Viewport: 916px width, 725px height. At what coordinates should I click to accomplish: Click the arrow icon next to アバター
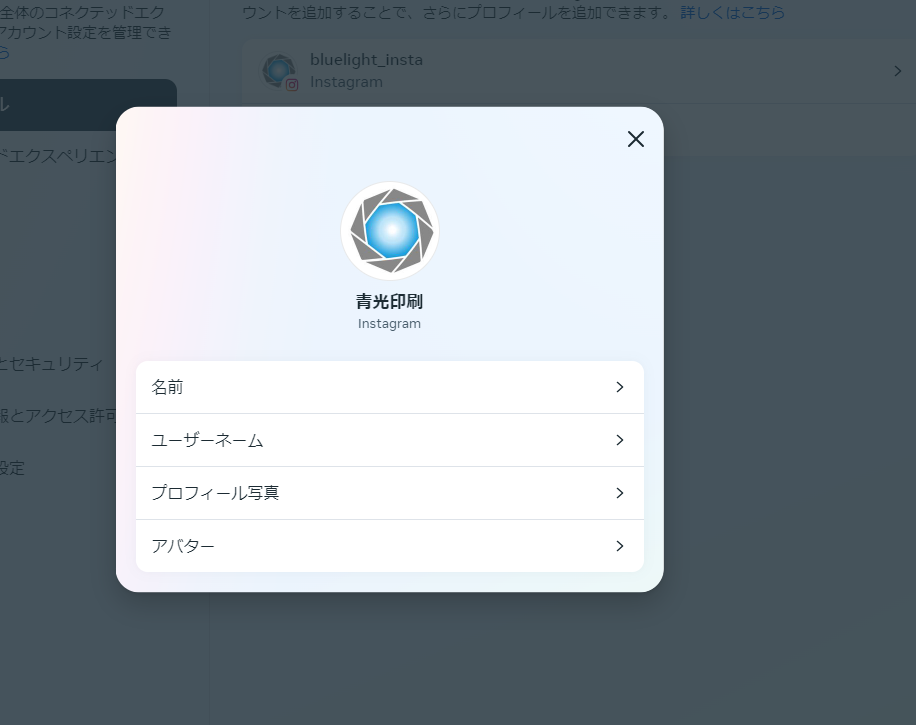pyautogui.click(x=620, y=546)
